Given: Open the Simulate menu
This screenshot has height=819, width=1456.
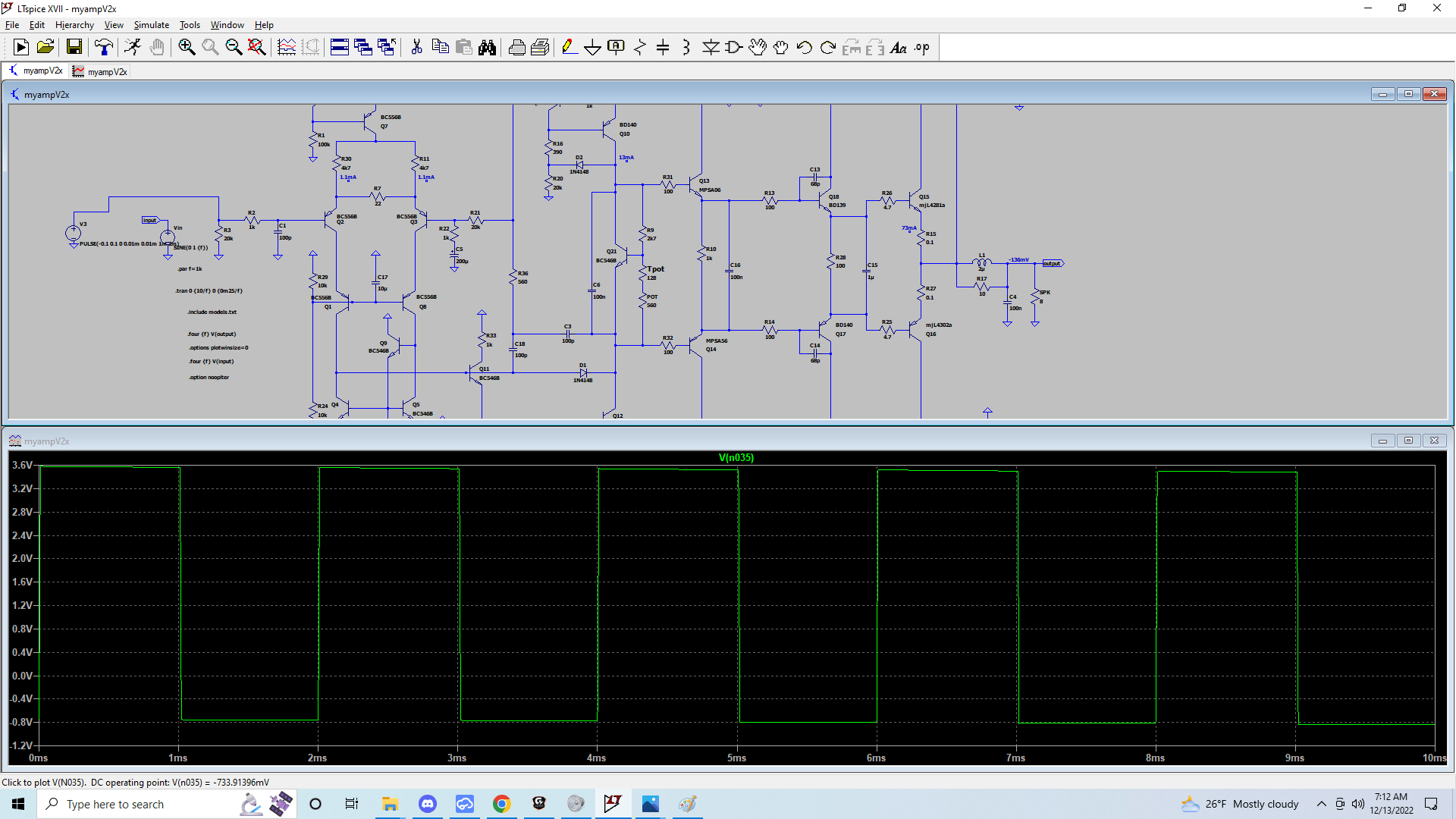Looking at the screenshot, I should (152, 25).
